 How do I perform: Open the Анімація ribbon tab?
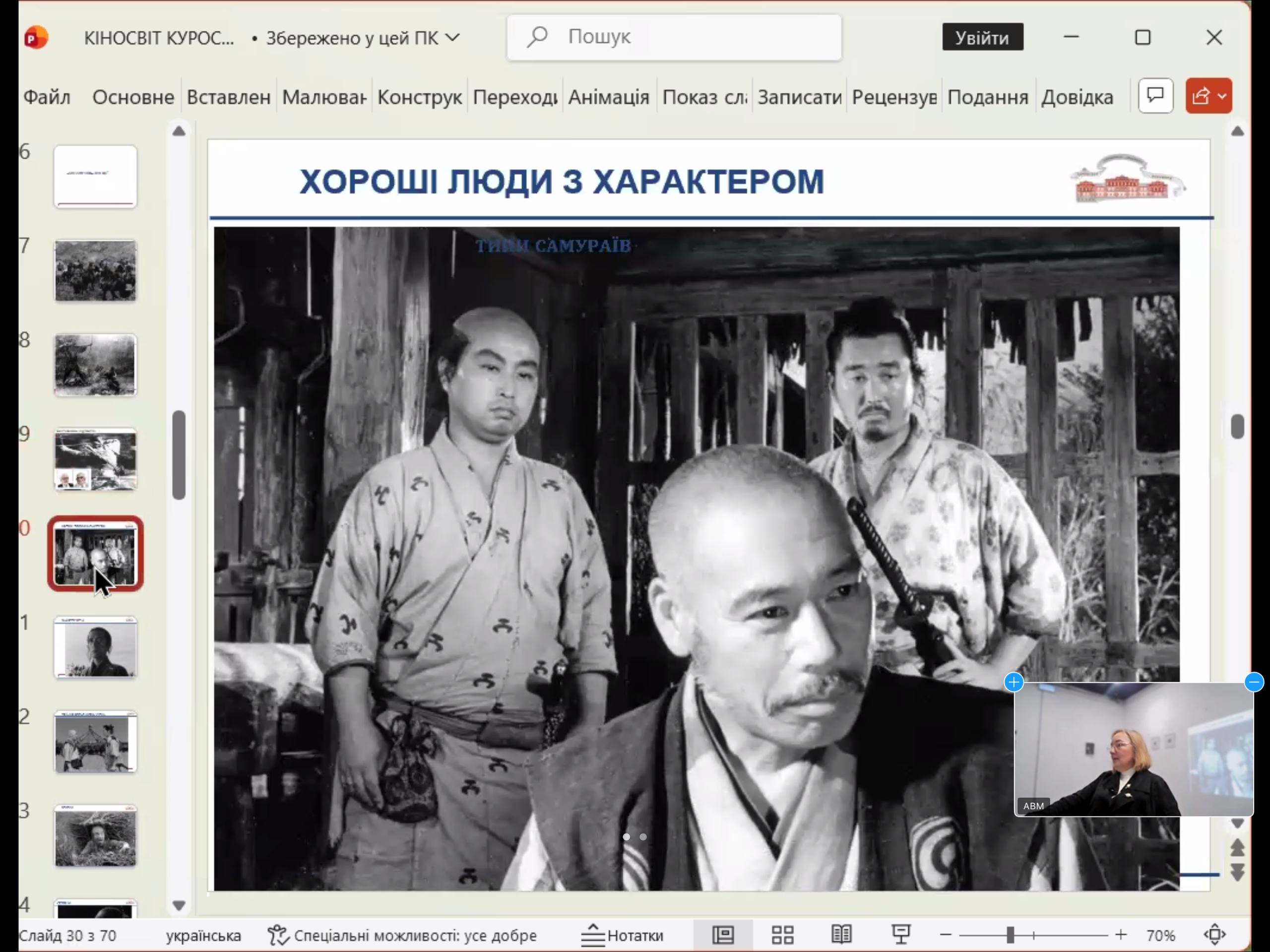pos(609,97)
